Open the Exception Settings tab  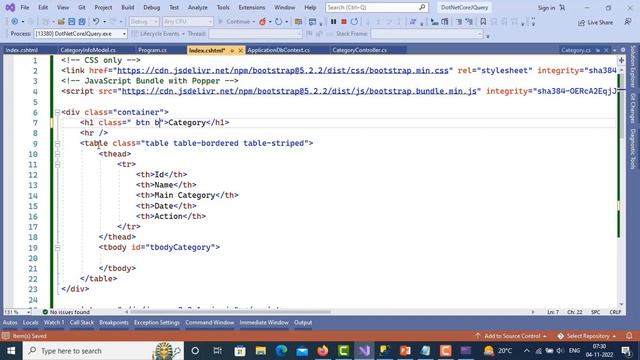pyautogui.click(x=157, y=322)
